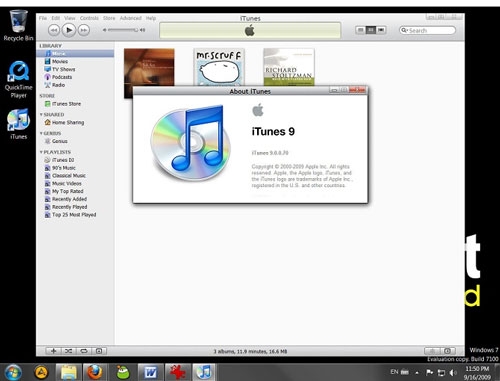Collapse the SHARED section
The image size is (500, 381).
tap(41, 115)
